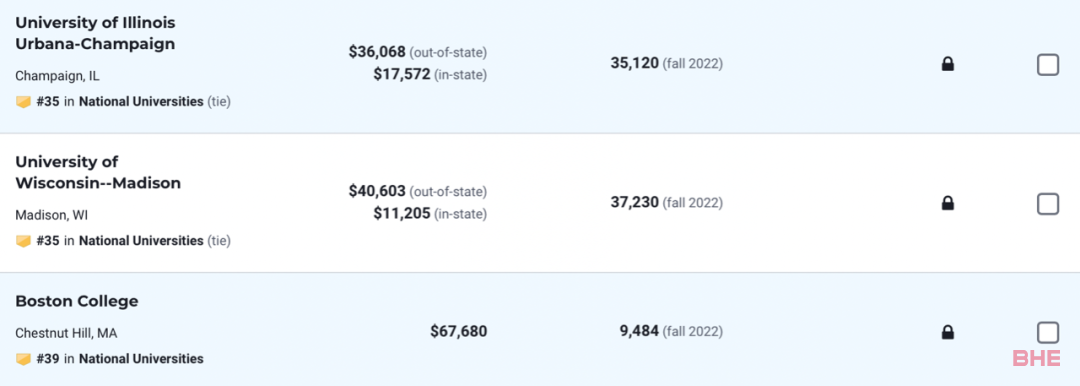Check the compare box for University of Illinois Urbana-Champaign

[x=1048, y=65]
